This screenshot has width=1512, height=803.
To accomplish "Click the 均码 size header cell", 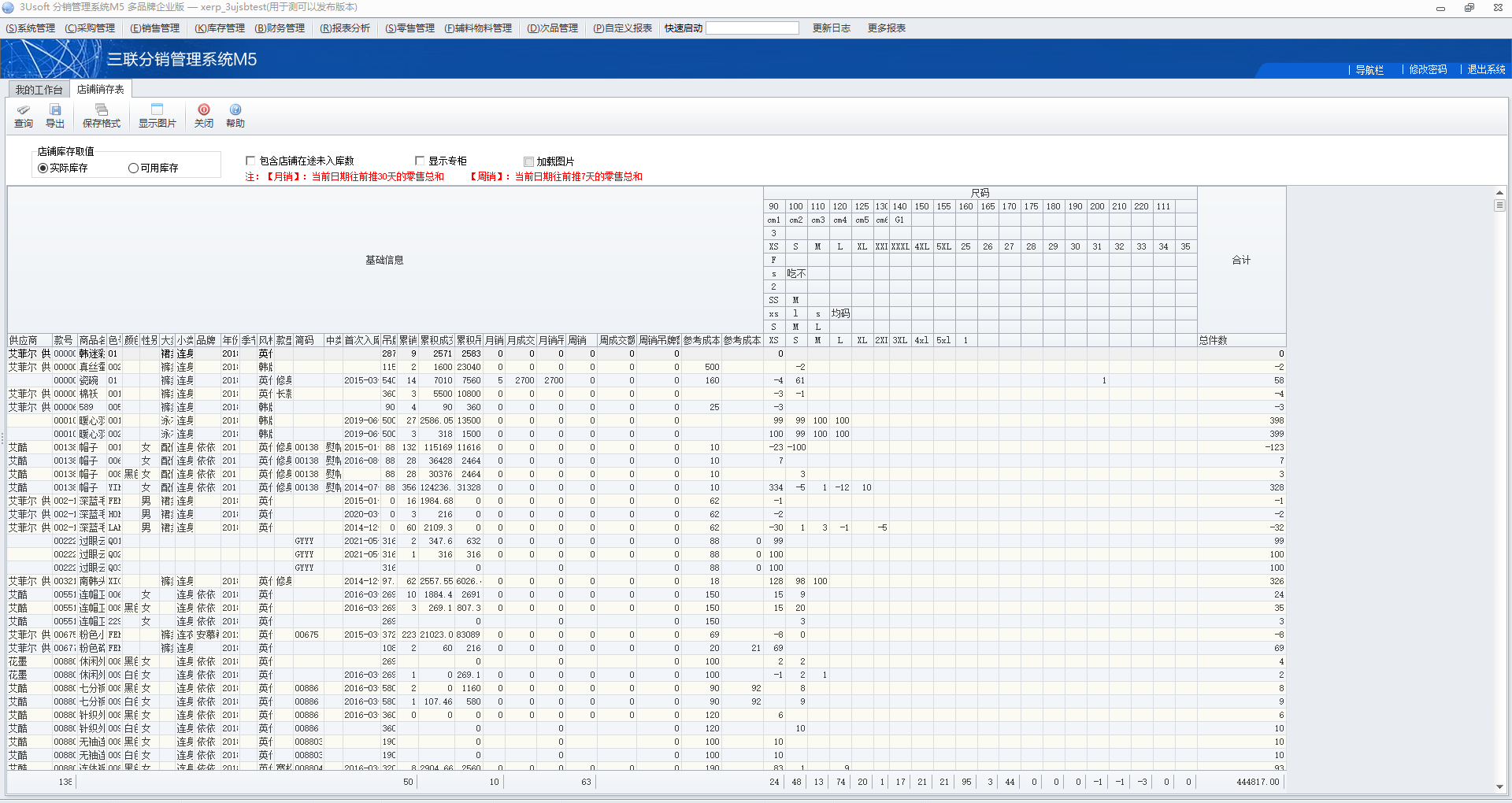I will coord(840,313).
